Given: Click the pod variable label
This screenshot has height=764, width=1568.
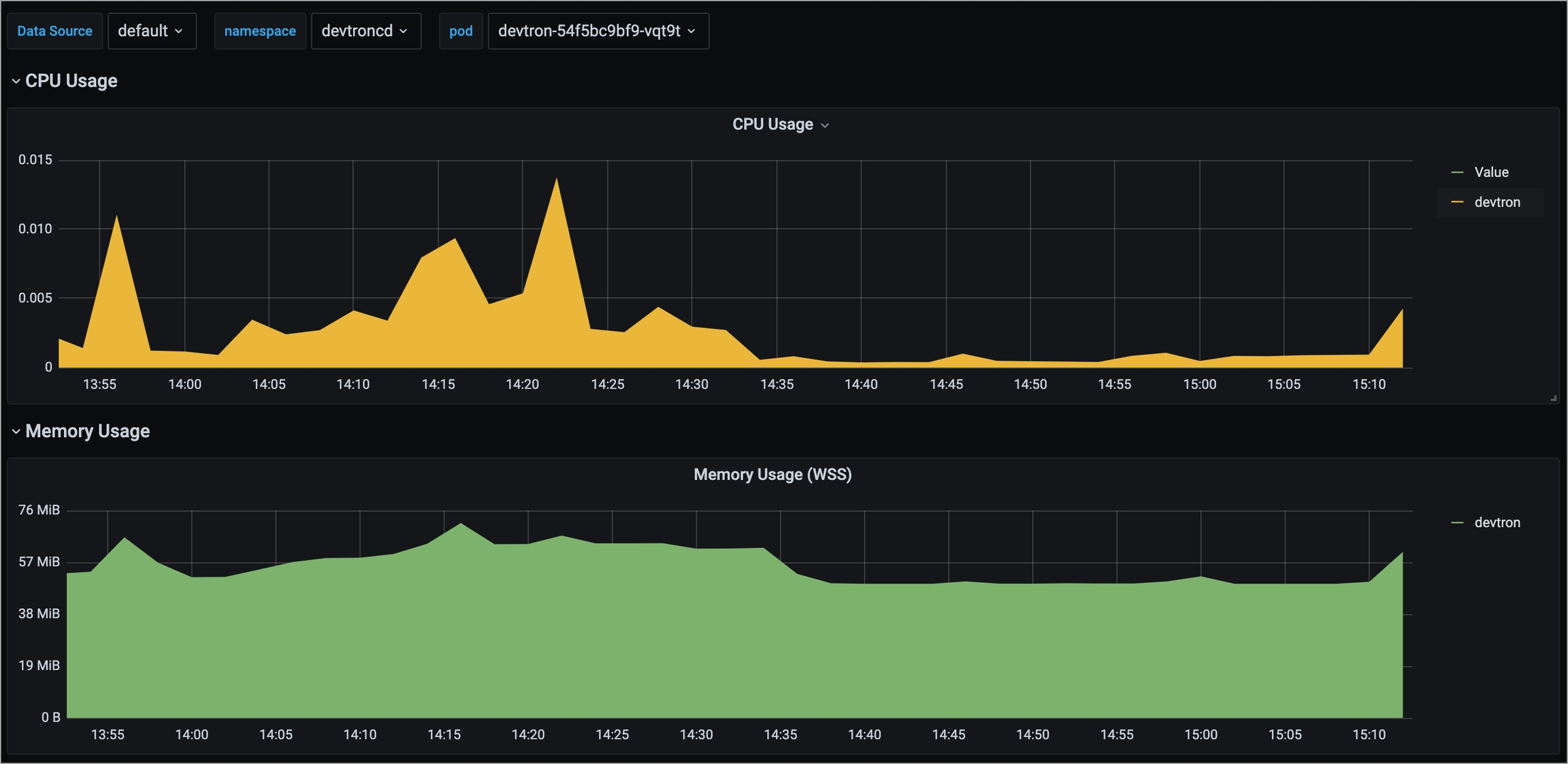Looking at the screenshot, I should [x=461, y=31].
